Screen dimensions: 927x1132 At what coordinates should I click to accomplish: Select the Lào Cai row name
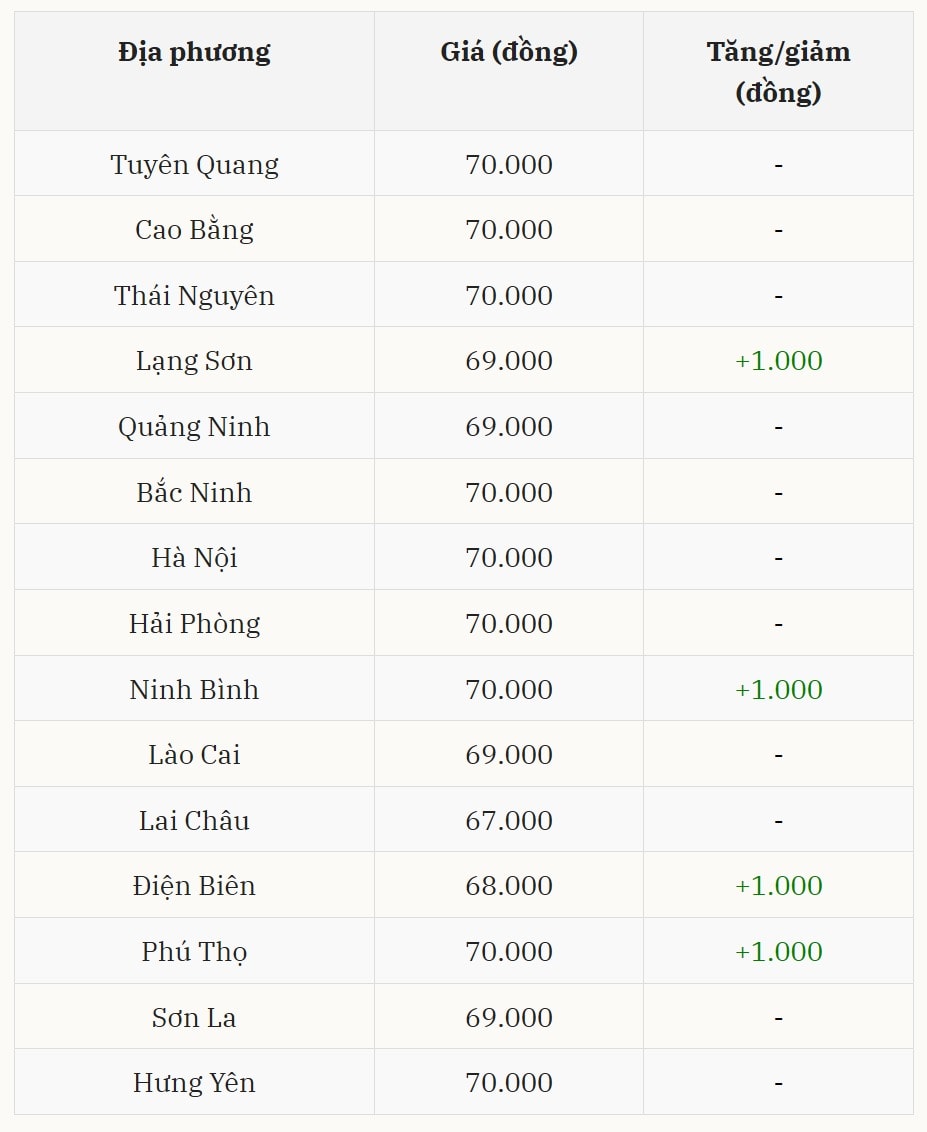coord(194,755)
